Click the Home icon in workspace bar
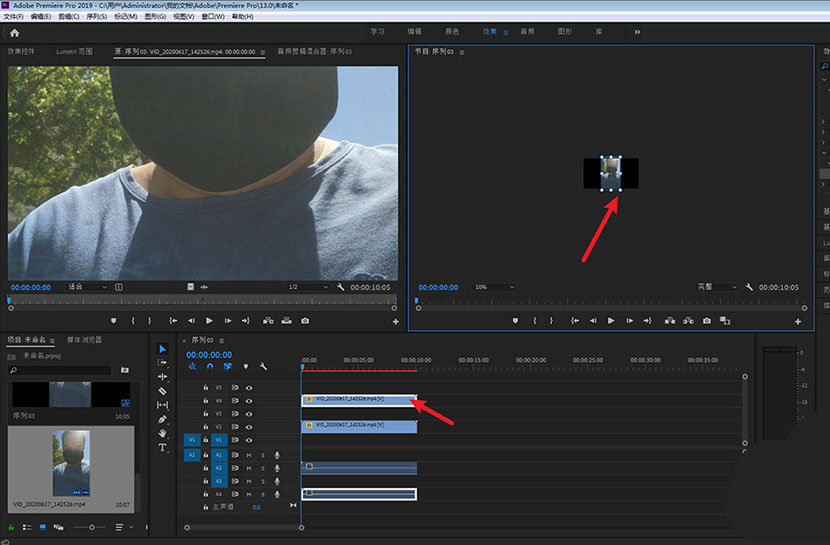 pyautogui.click(x=14, y=32)
